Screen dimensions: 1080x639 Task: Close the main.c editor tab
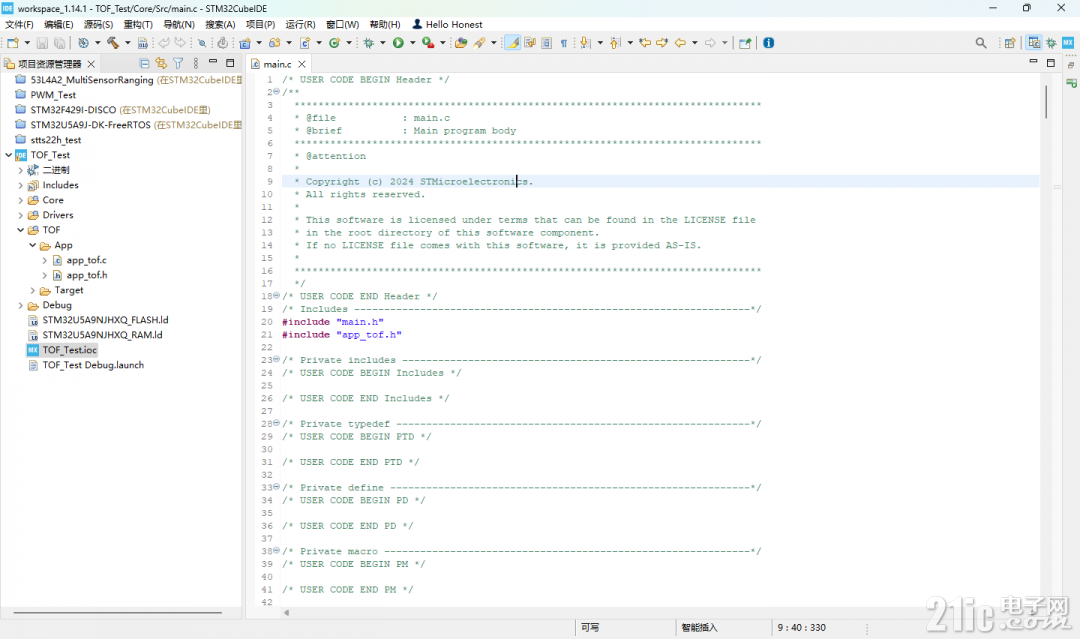click(x=302, y=64)
